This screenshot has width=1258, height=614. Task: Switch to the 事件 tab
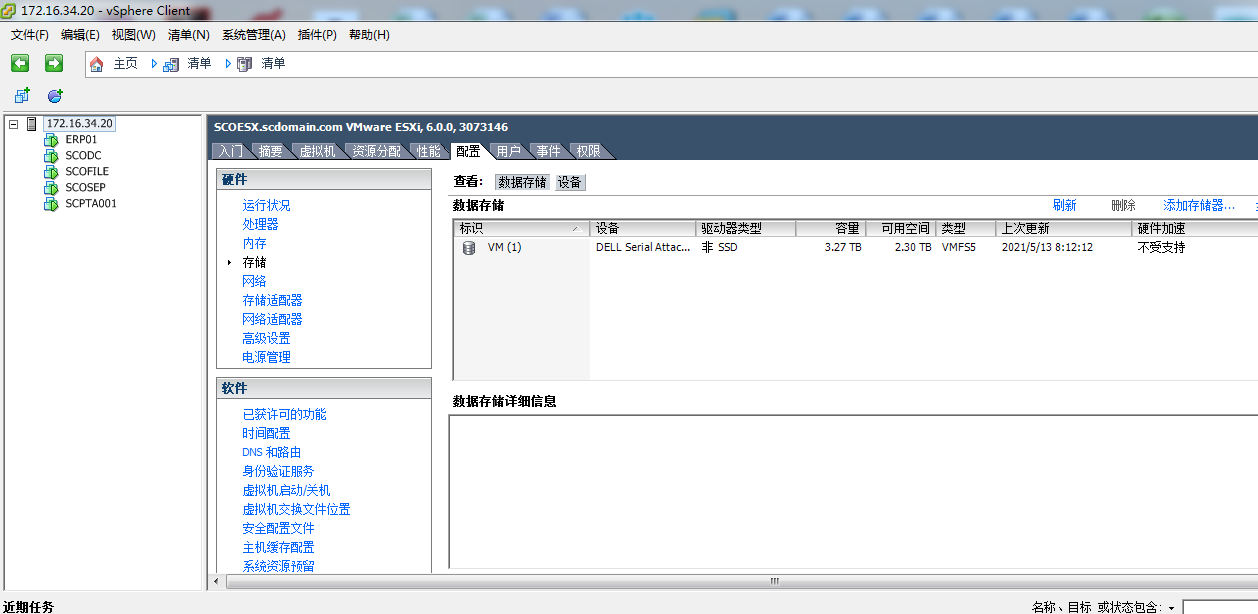coord(548,151)
